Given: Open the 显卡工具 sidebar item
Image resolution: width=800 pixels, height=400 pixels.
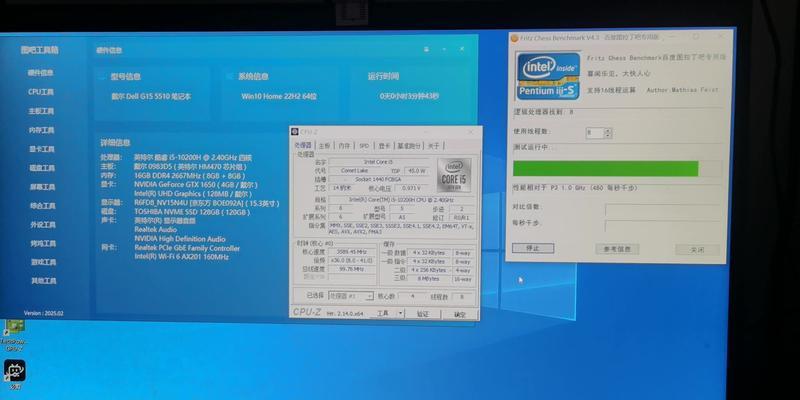Looking at the screenshot, I should coord(42,149).
